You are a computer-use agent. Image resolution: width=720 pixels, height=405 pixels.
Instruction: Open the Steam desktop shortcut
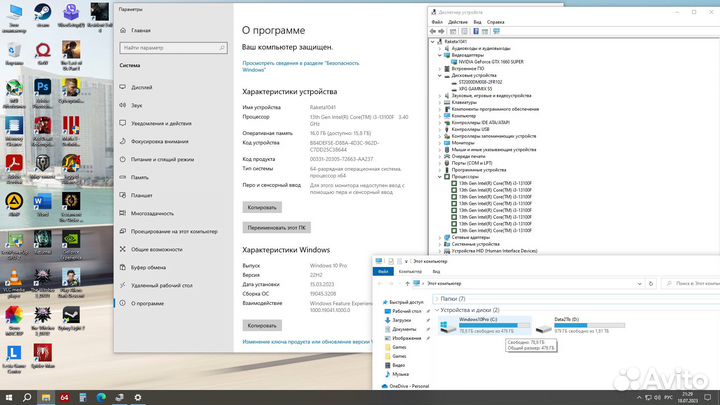click(42, 16)
